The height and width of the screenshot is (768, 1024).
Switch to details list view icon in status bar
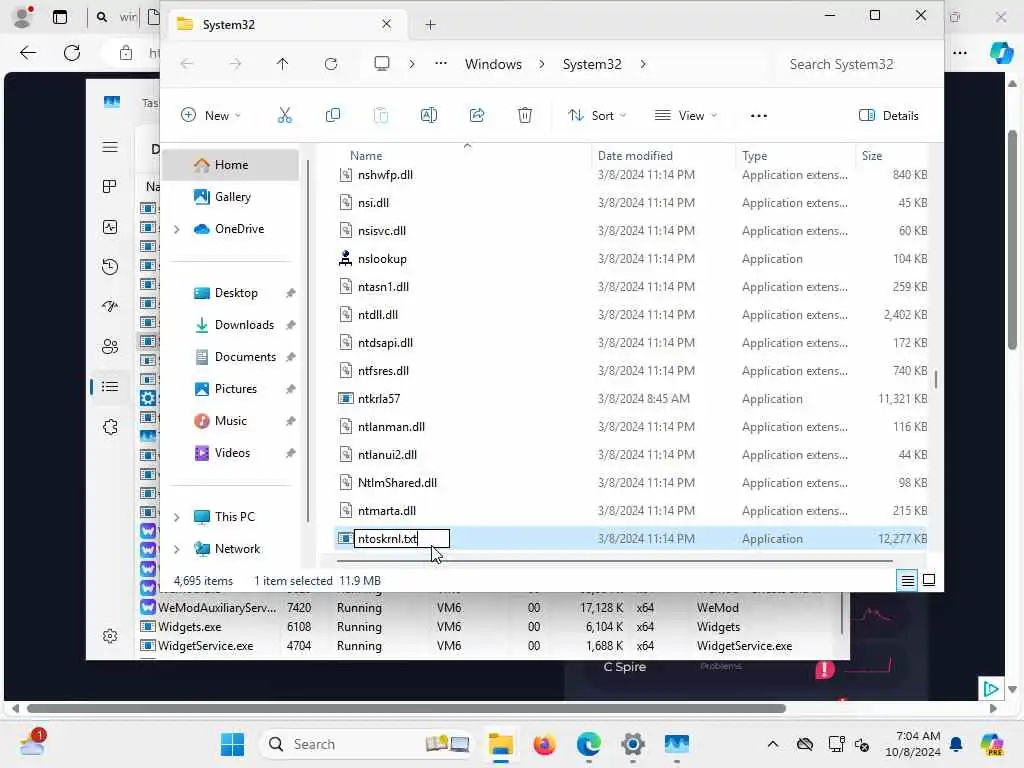pos(908,580)
